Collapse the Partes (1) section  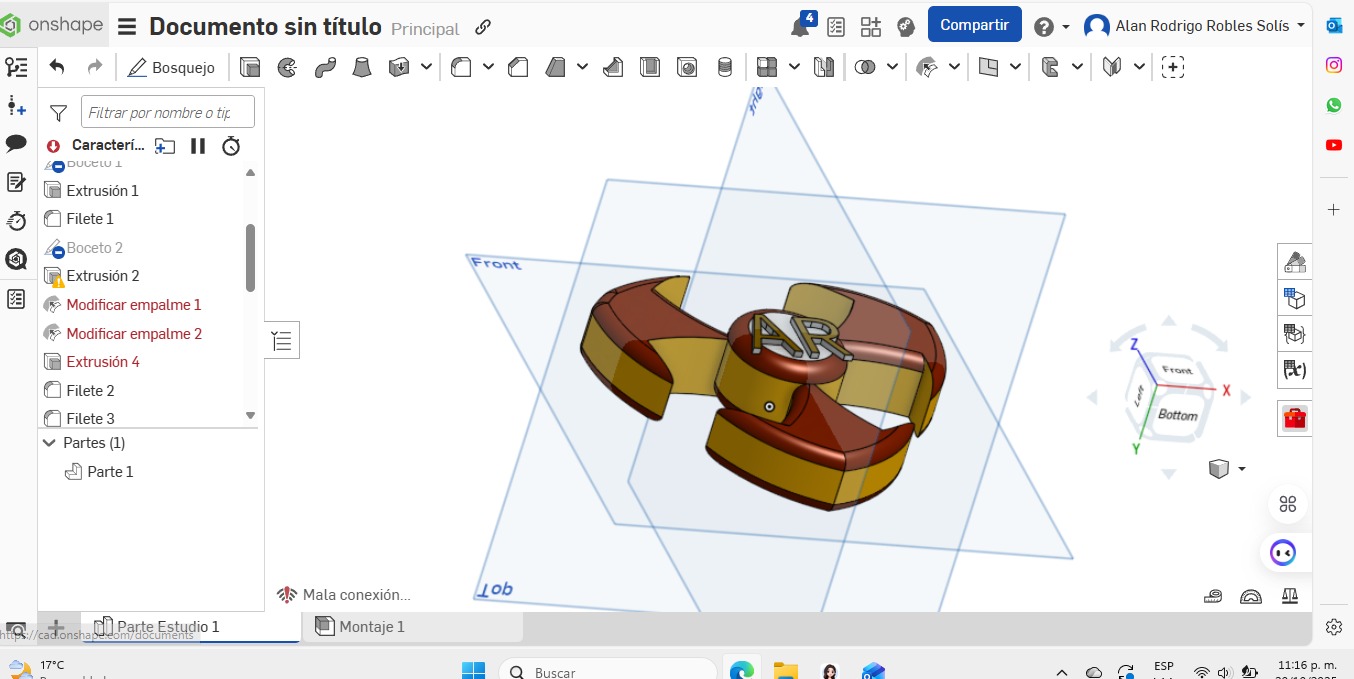[x=49, y=442]
